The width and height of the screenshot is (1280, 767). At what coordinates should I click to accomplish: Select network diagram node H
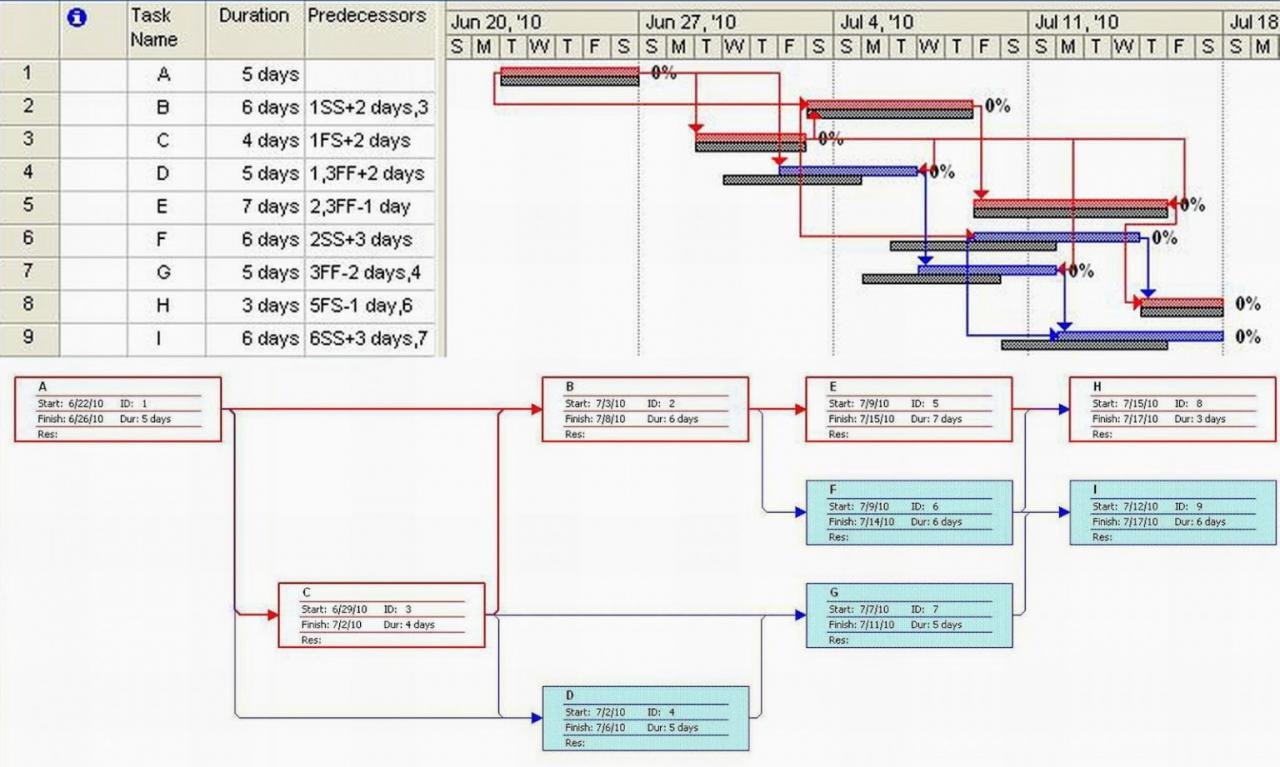point(1172,409)
